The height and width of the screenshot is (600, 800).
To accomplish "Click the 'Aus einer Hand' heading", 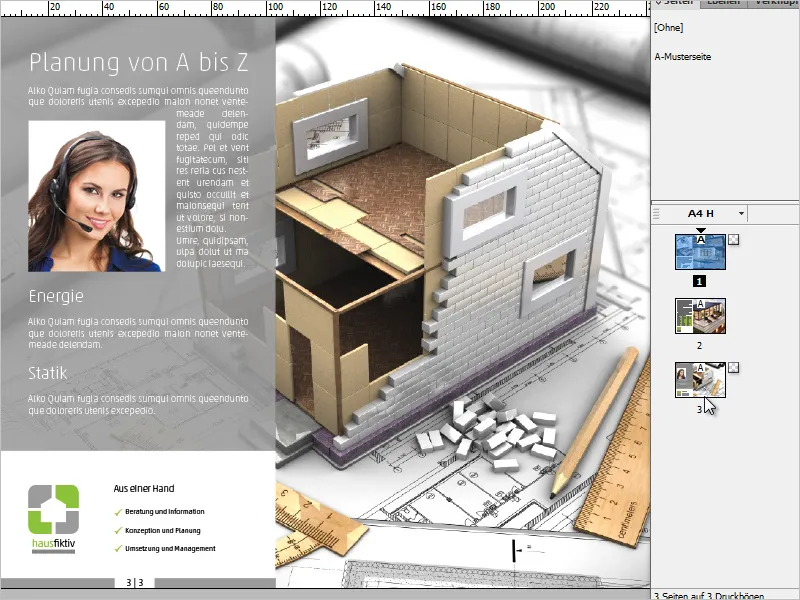I will click(144, 488).
